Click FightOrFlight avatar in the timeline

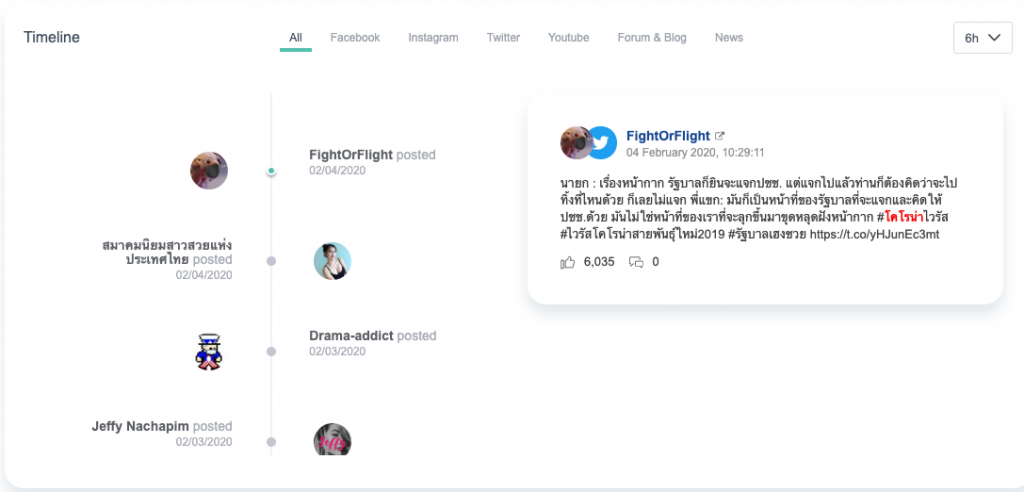(209, 170)
